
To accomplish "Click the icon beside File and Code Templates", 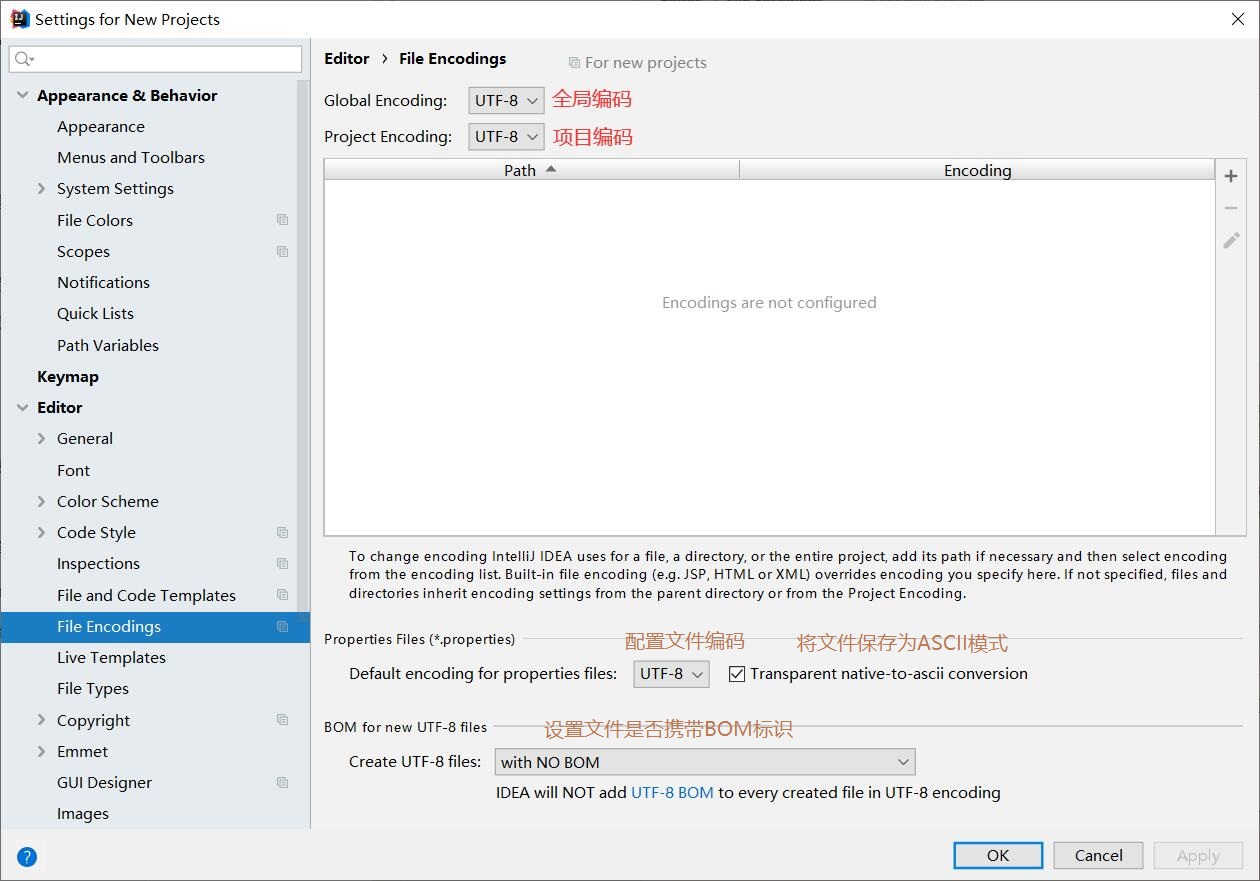I will click(282, 595).
